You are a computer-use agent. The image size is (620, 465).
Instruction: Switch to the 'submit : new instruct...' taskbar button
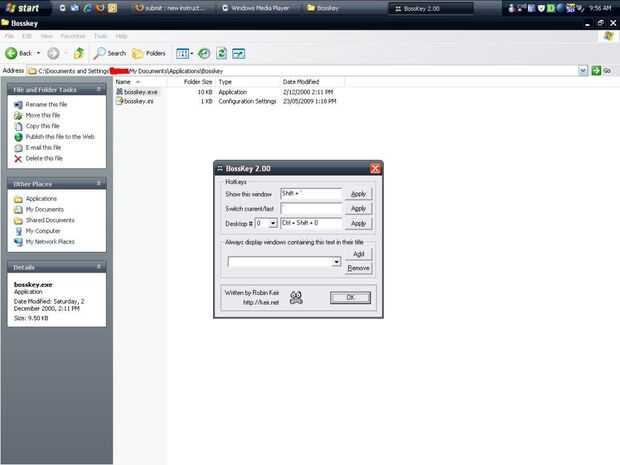[170, 8]
